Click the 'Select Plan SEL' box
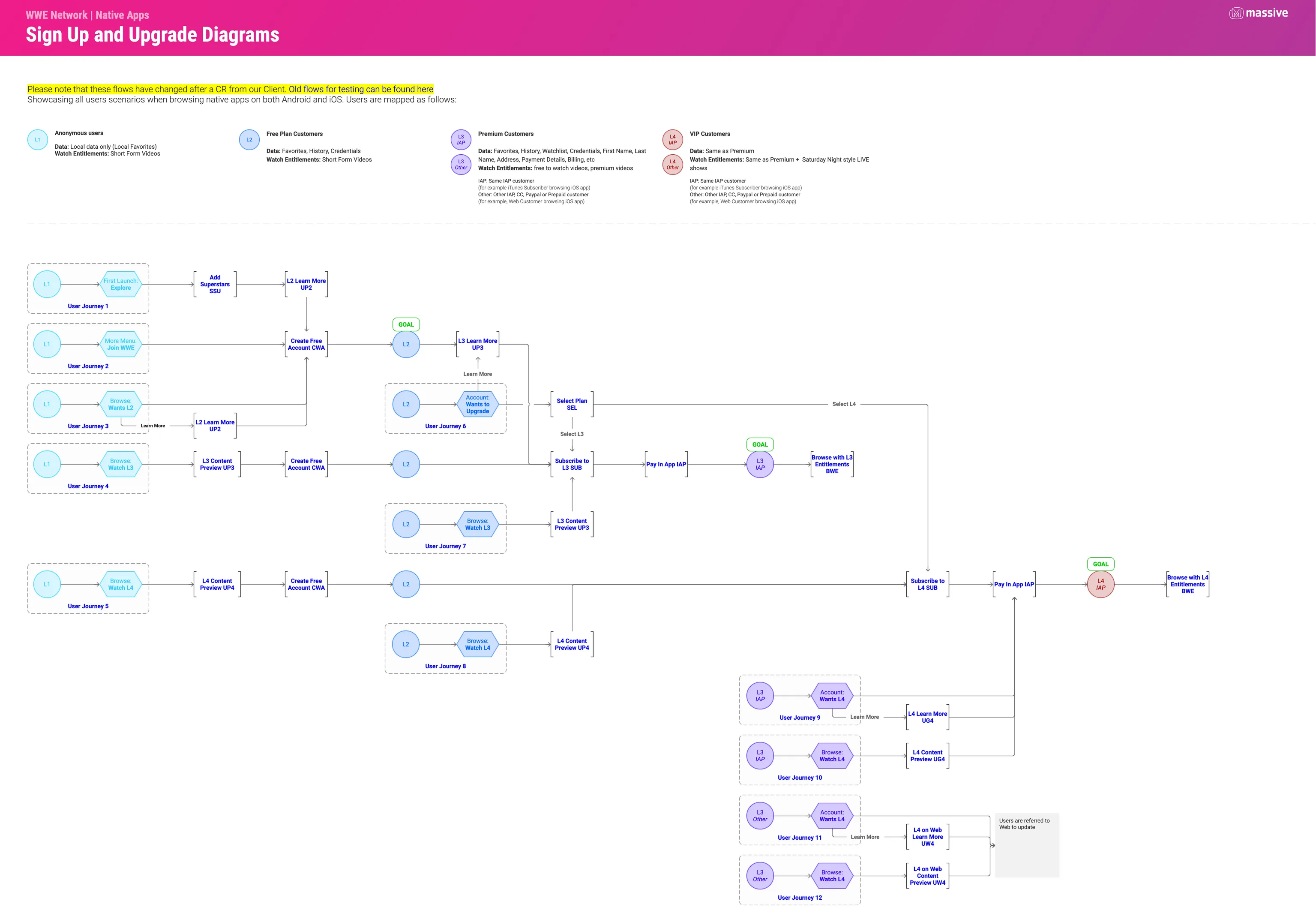Viewport: 1316px width, 913px height. pyautogui.click(x=572, y=405)
